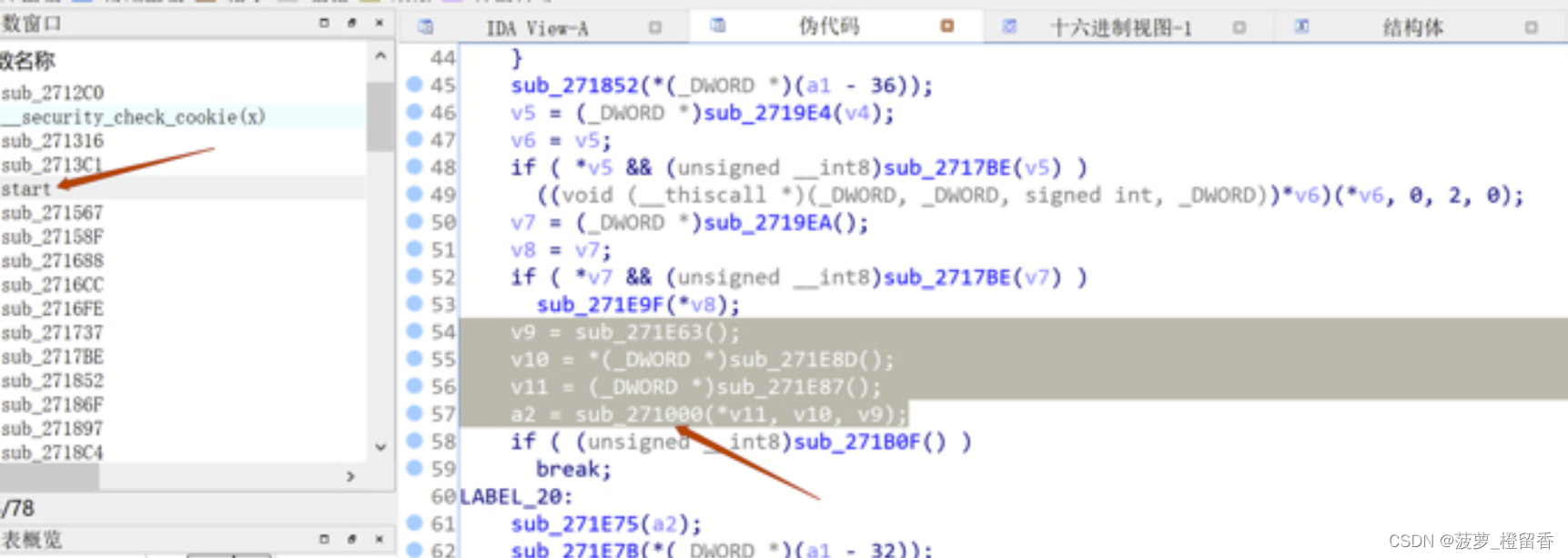The width and height of the screenshot is (1568, 558).
Task: Click functions list scroll up arrow
Action: click(380, 56)
